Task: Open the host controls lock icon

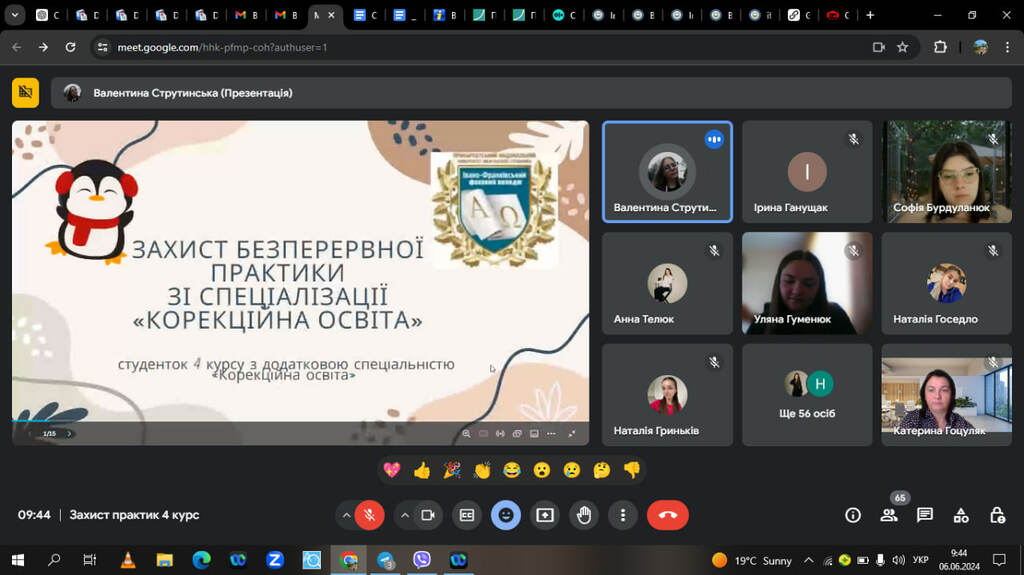Action: pos(997,515)
